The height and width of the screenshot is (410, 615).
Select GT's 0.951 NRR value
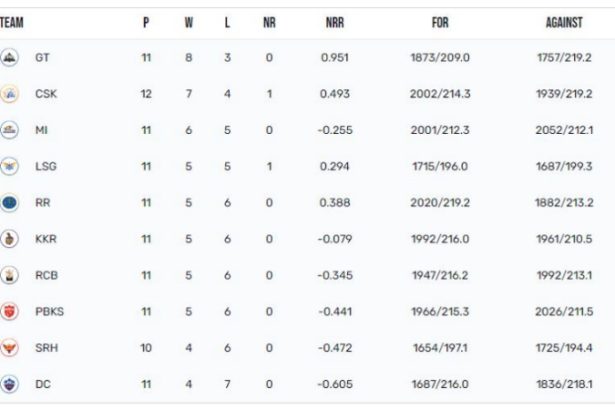click(335, 58)
